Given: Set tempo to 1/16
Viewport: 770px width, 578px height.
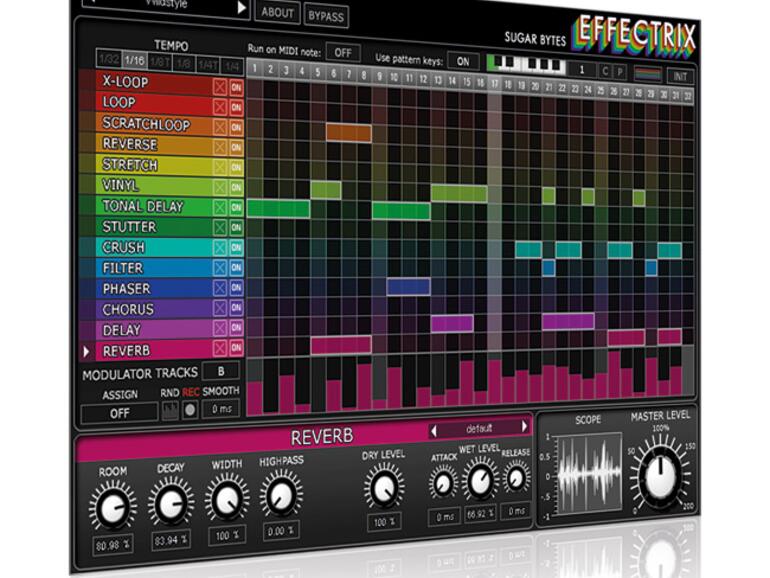Looking at the screenshot, I should 134,60.
